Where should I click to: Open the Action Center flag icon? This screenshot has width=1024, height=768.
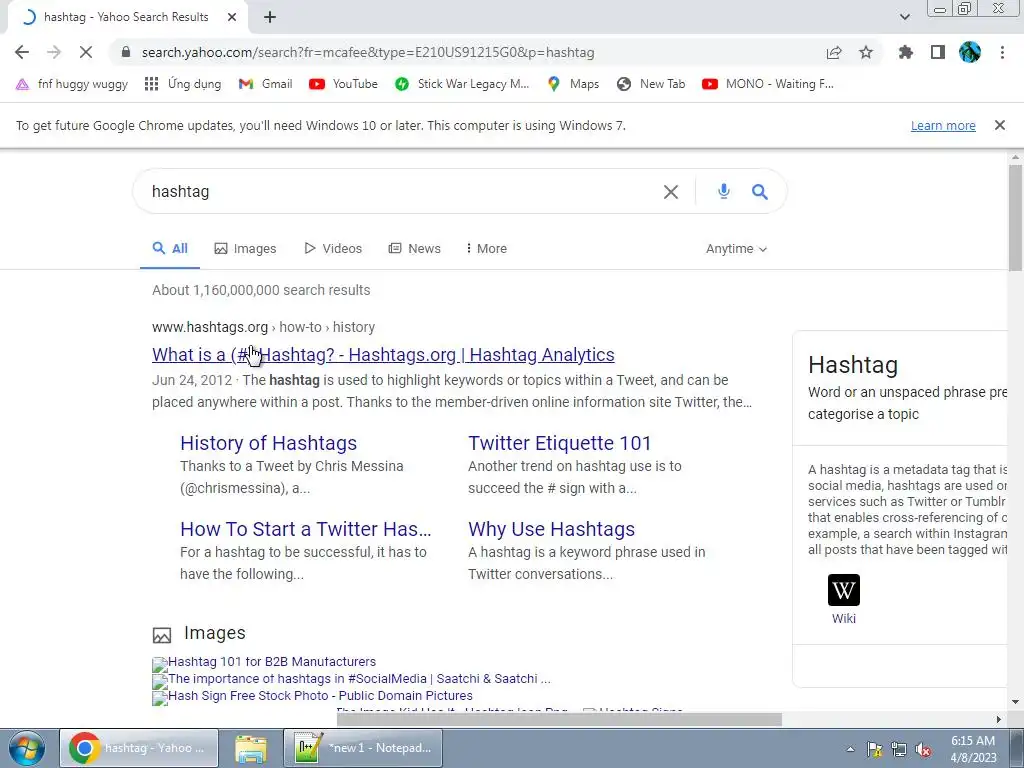tap(874, 750)
